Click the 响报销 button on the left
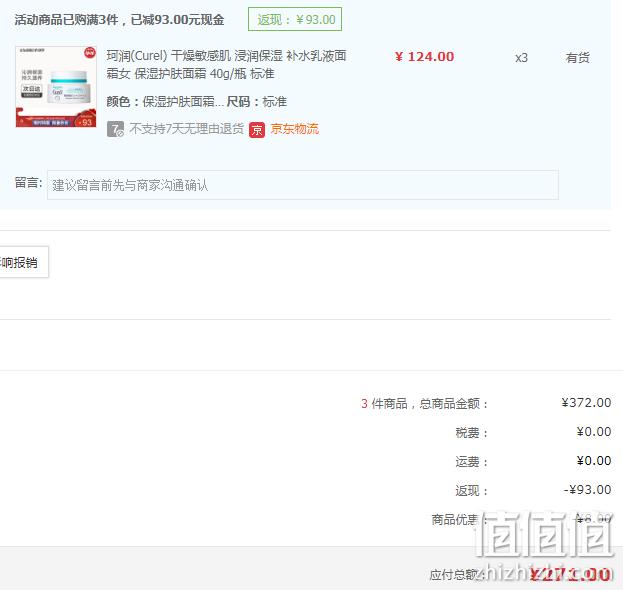This screenshot has height=590, width=623. pyautogui.click(x=23, y=262)
